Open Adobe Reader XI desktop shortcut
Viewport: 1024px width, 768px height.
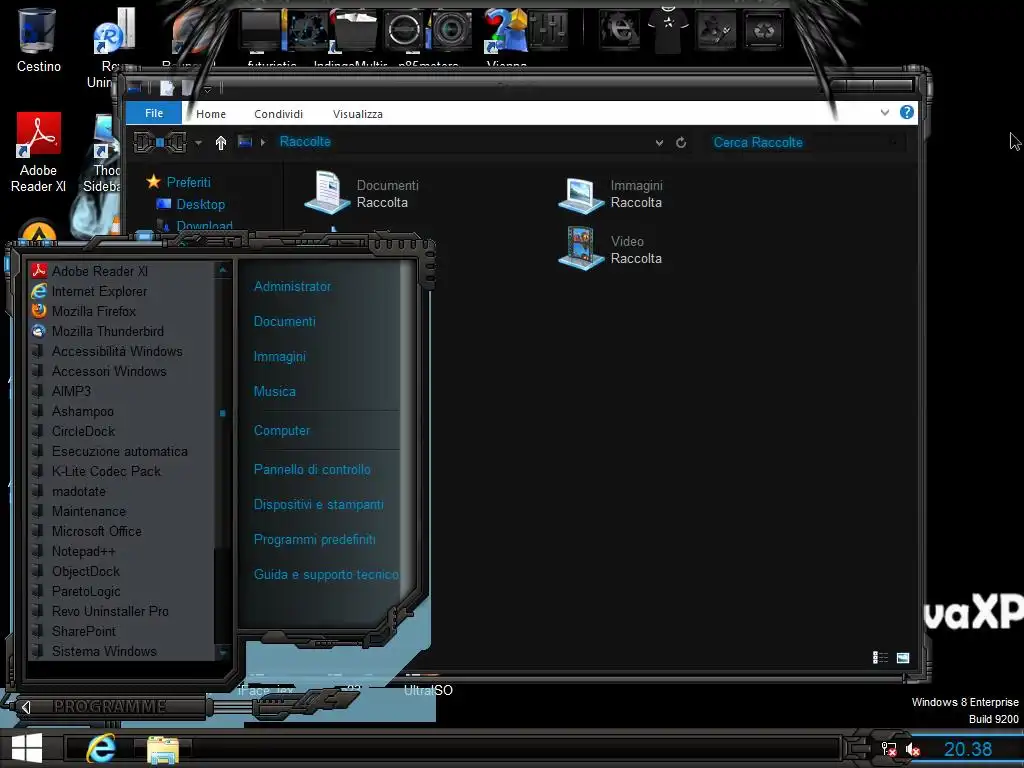[x=38, y=152]
